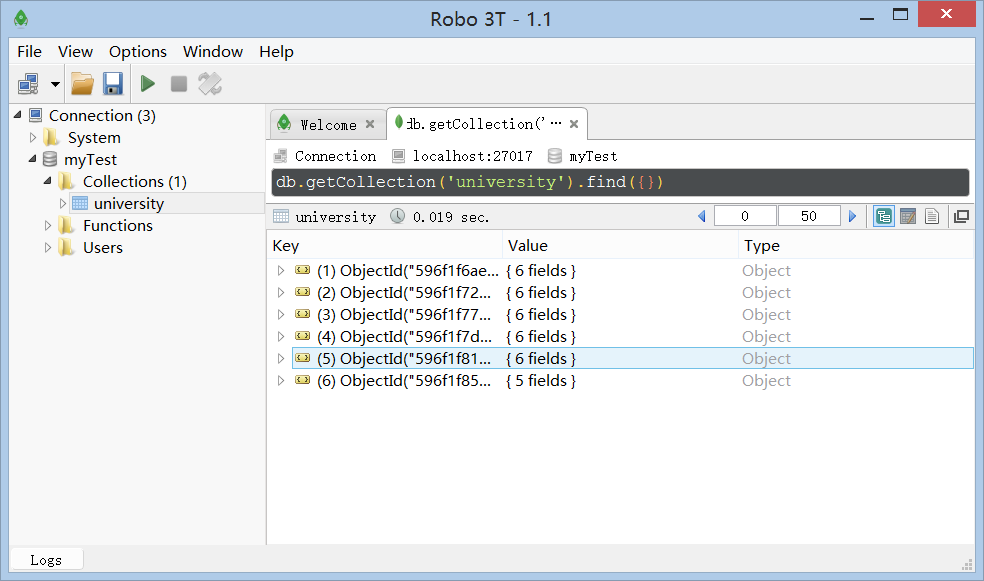Click the { 6 fields } value of row (2)
Viewport: 984px width, 581px height.
(x=541, y=292)
